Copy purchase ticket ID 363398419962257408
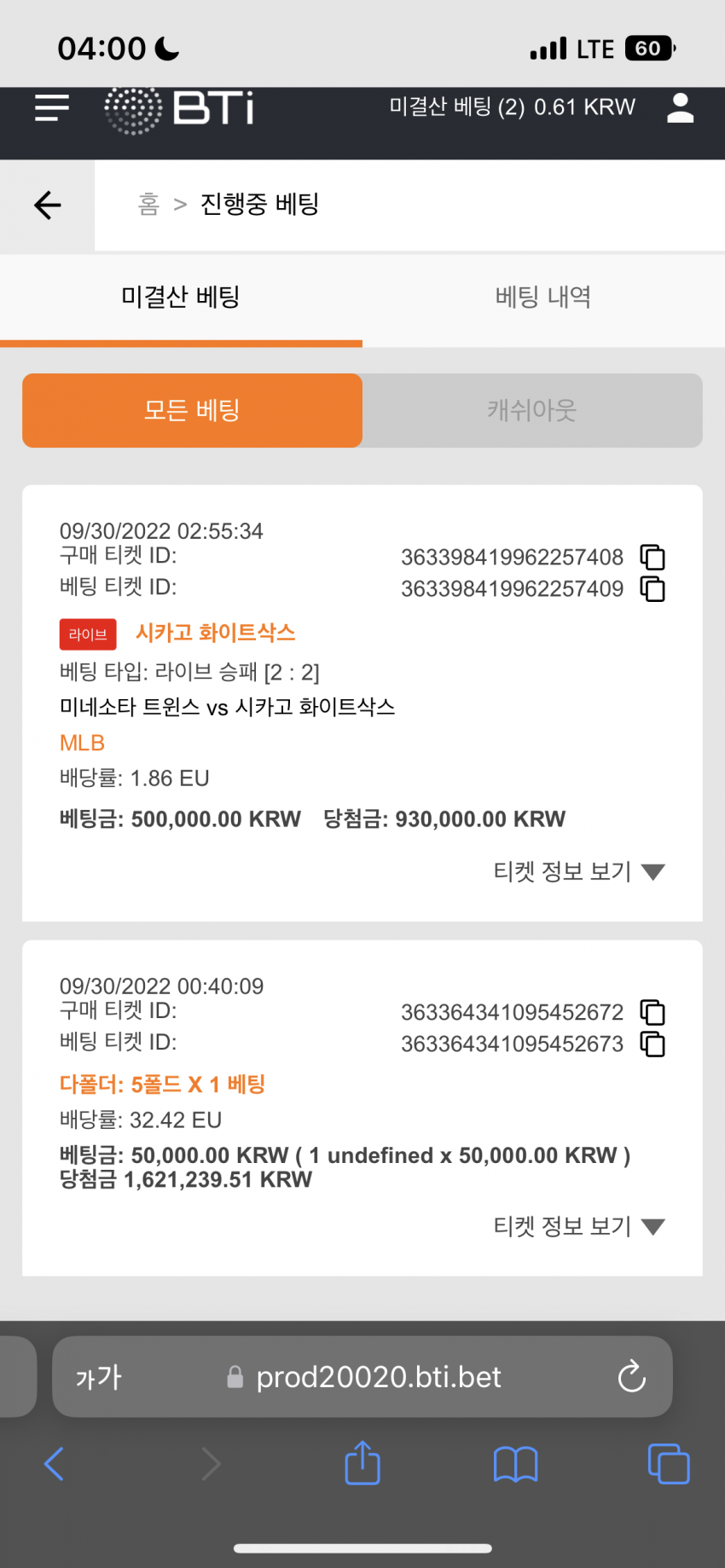The image size is (725, 1568). click(652, 557)
